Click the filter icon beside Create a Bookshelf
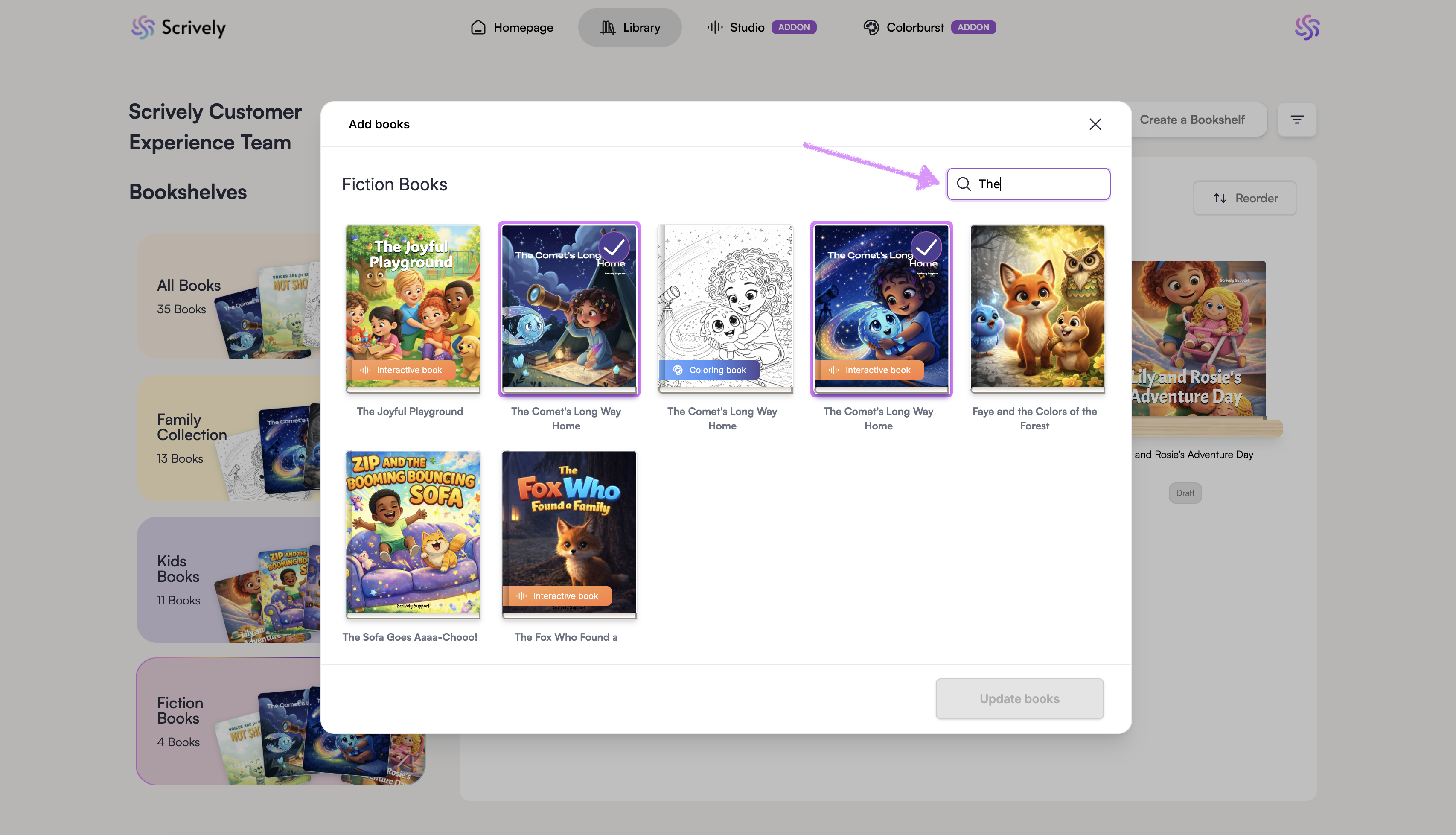Image resolution: width=1456 pixels, height=835 pixels. (1297, 120)
